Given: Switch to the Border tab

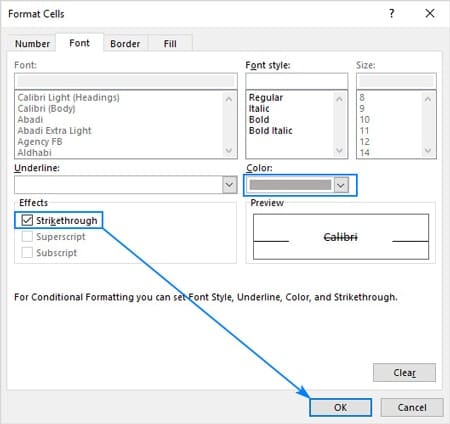Looking at the screenshot, I should click(125, 44).
